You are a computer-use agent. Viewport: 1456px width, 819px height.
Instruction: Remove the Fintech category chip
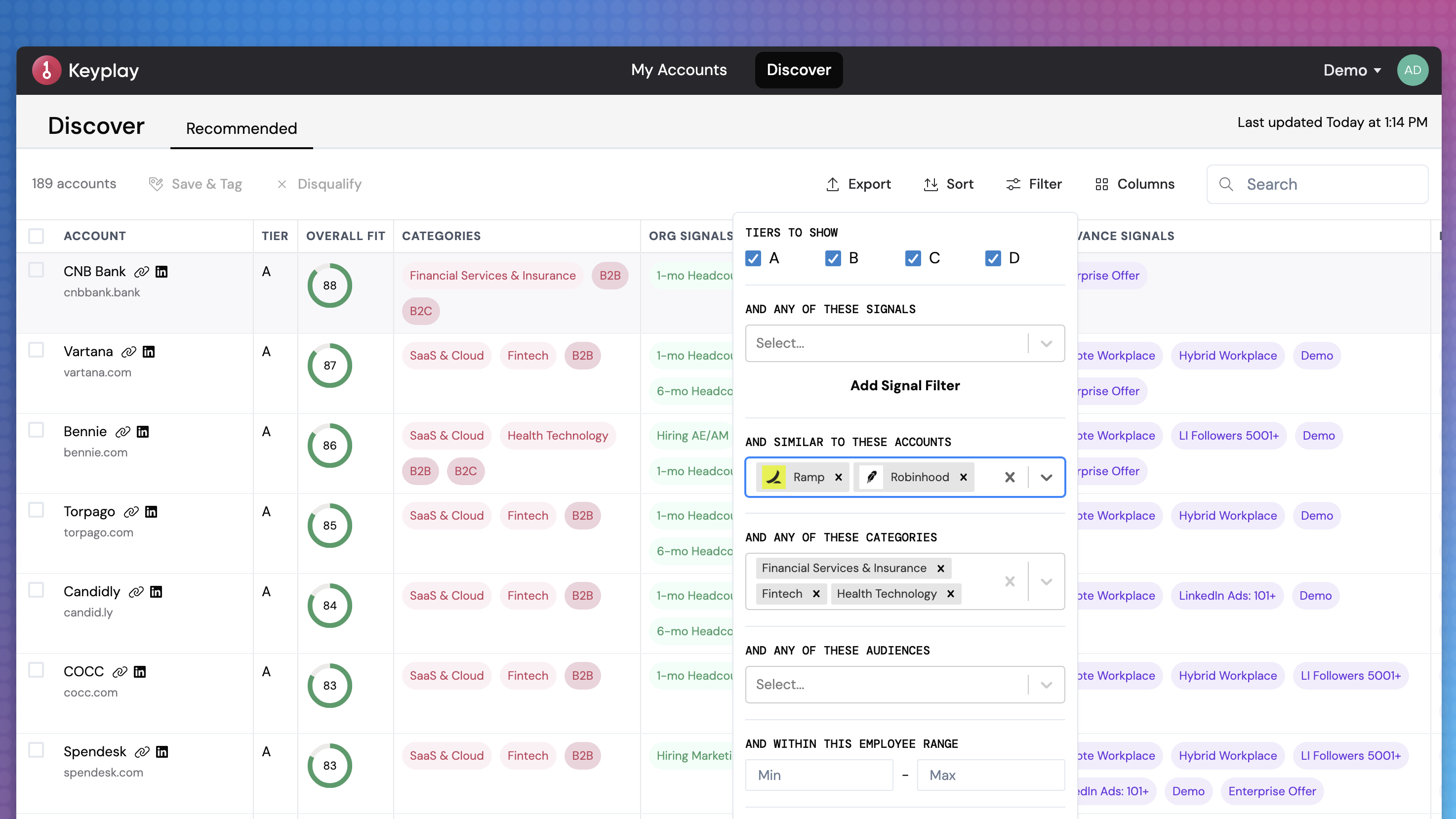tap(816, 593)
